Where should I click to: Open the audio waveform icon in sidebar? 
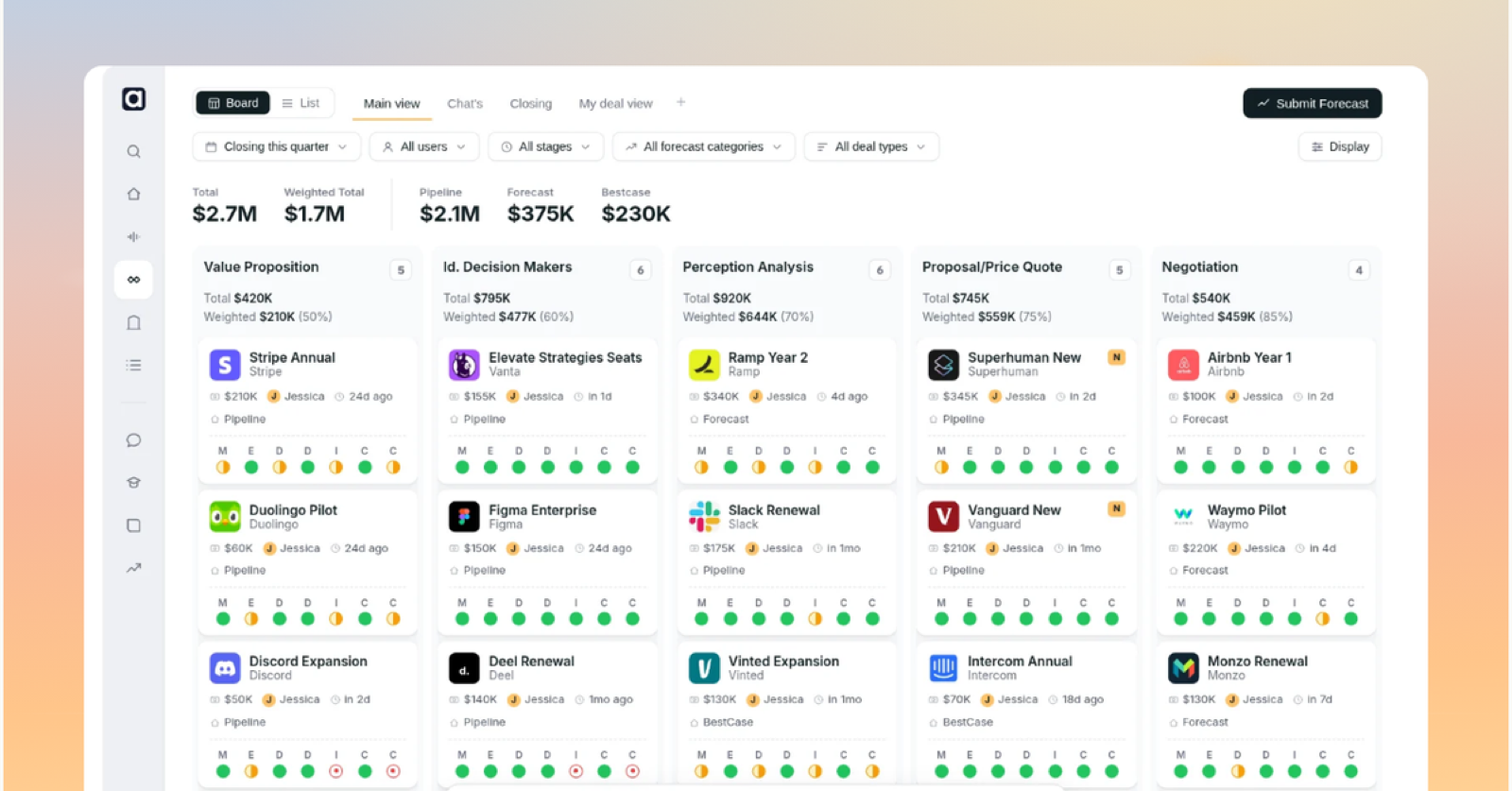pyautogui.click(x=133, y=236)
